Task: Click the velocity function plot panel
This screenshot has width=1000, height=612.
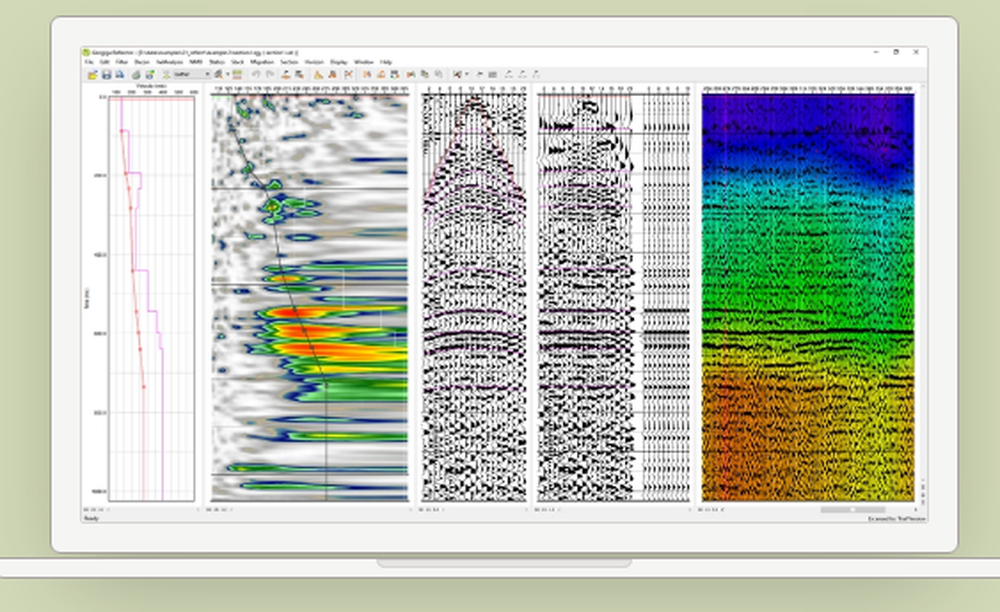Action: click(152, 298)
